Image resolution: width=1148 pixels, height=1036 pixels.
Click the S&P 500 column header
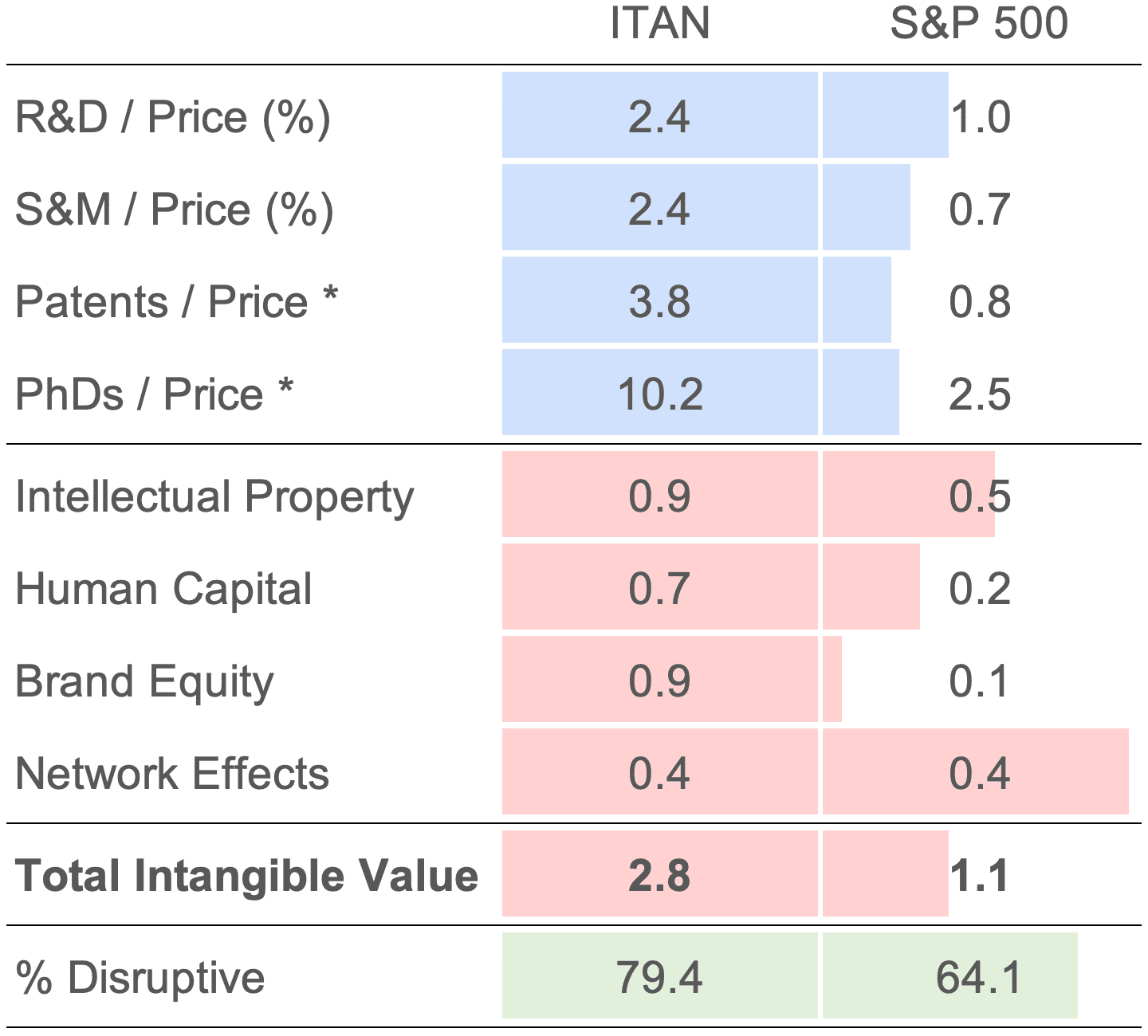[978, 23]
